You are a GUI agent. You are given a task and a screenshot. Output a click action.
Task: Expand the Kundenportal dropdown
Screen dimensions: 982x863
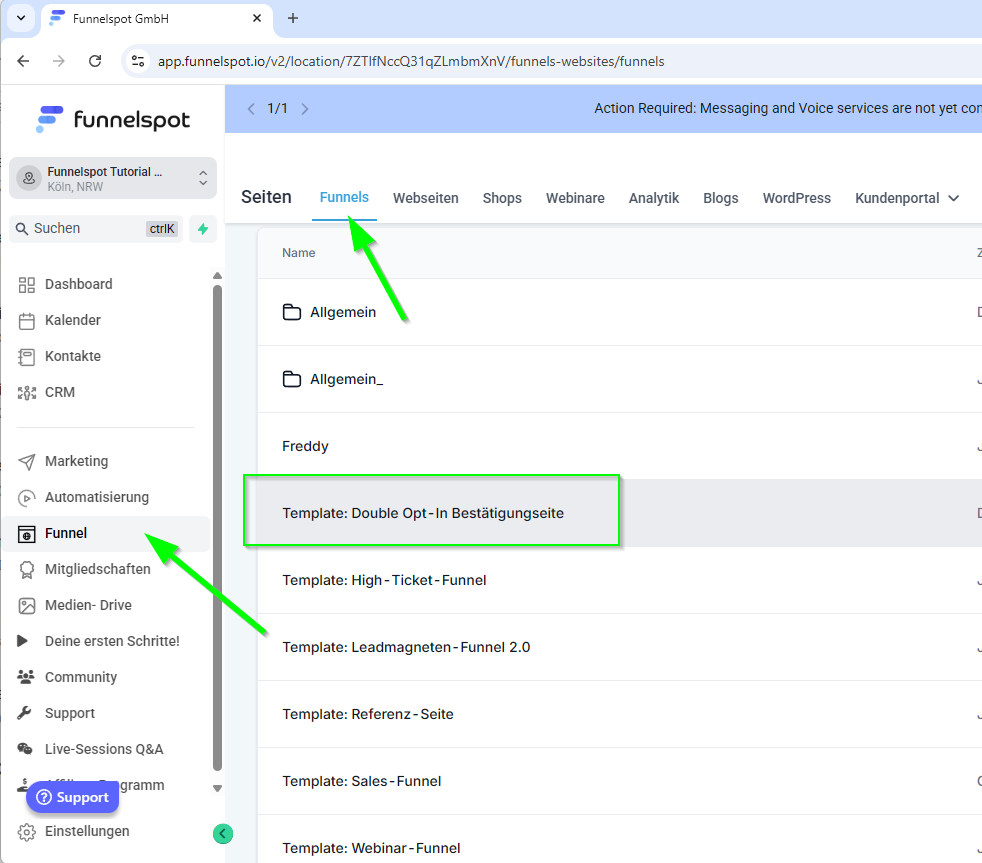coord(907,199)
